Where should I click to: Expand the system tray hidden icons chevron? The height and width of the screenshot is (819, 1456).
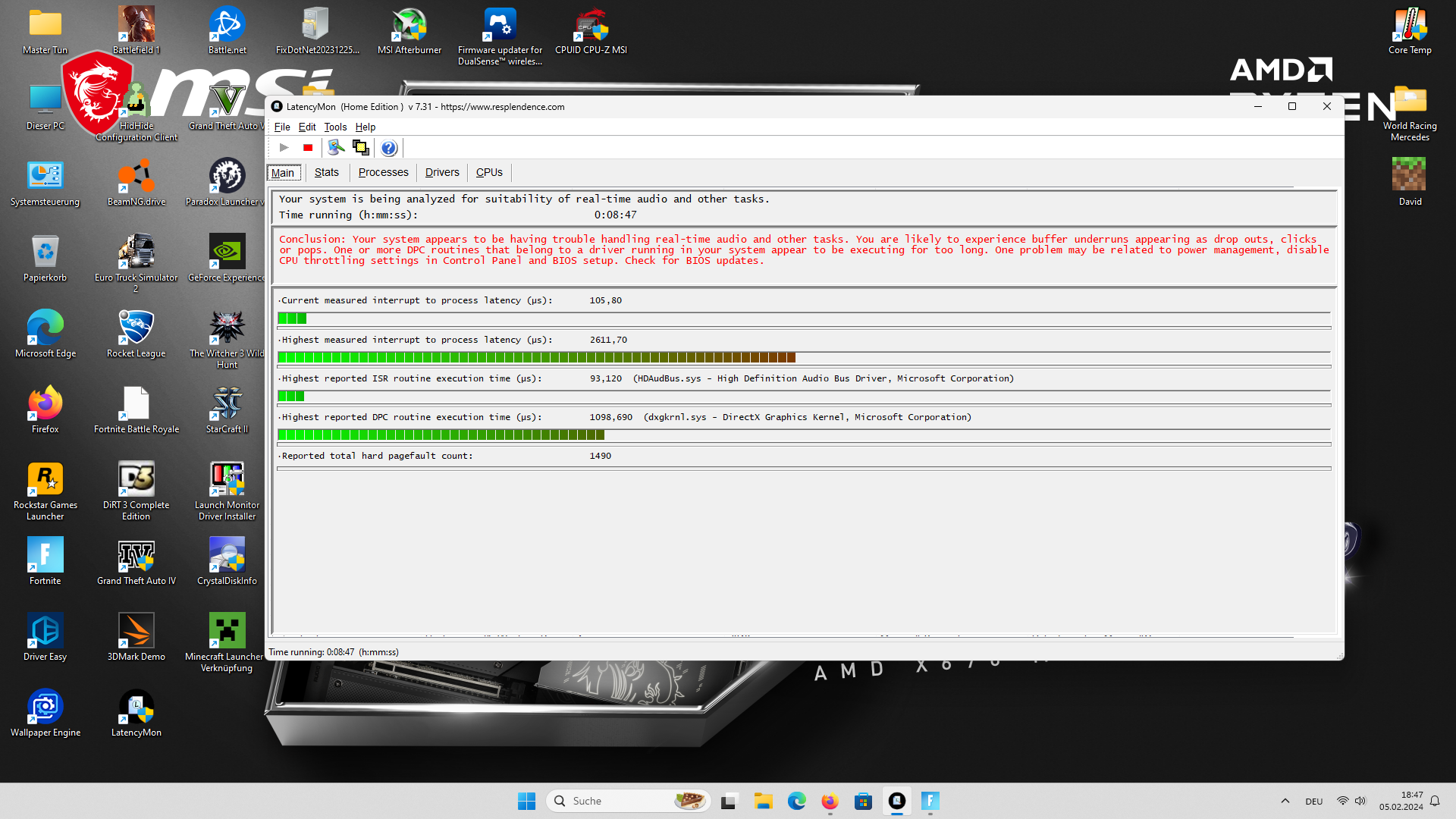[1285, 801]
